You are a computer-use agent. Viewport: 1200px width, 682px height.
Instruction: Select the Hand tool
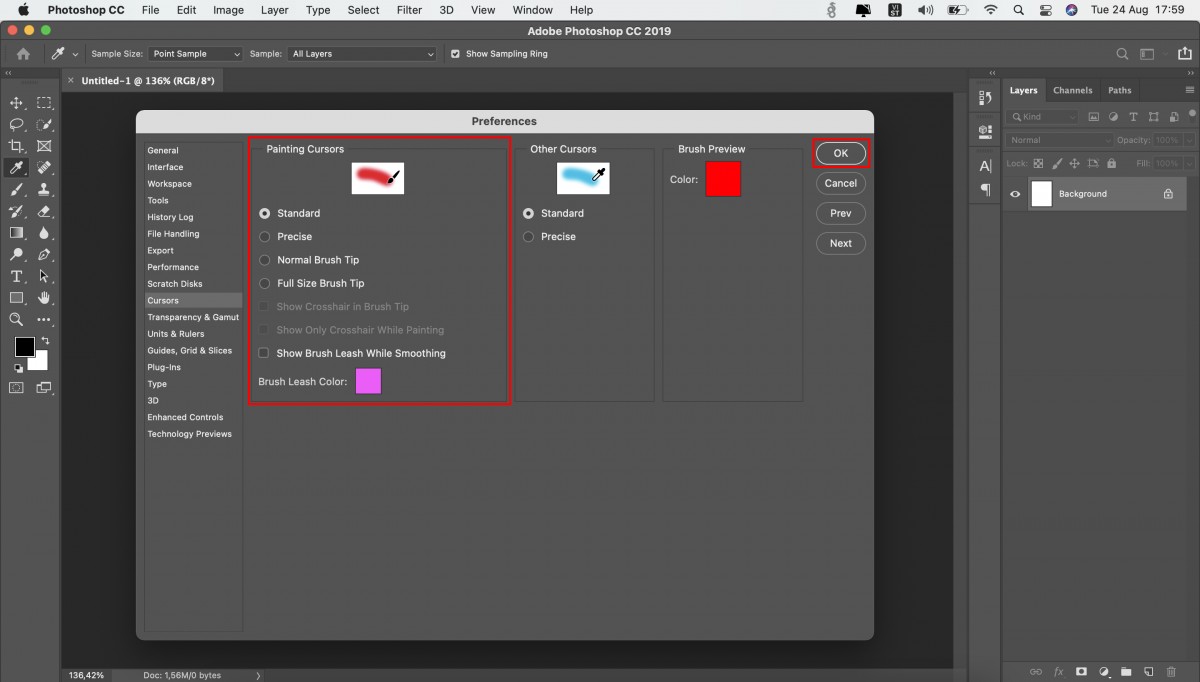44,298
